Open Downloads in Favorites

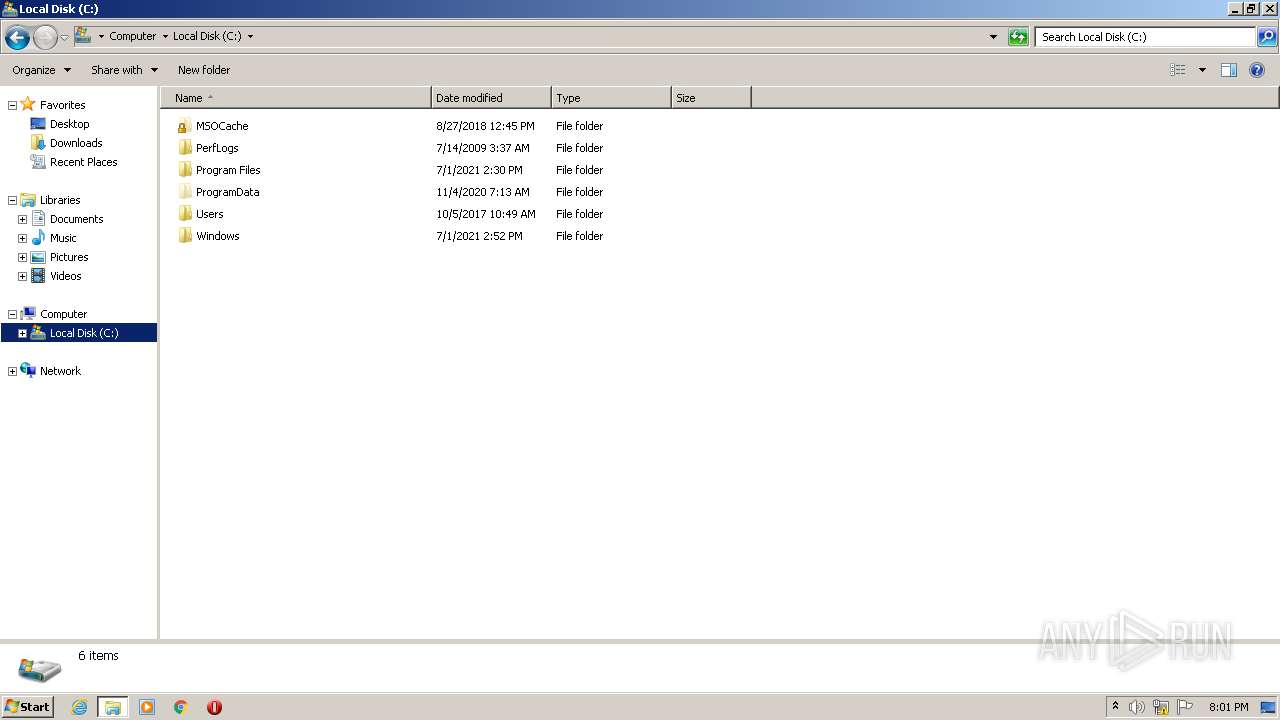[x=76, y=143]
